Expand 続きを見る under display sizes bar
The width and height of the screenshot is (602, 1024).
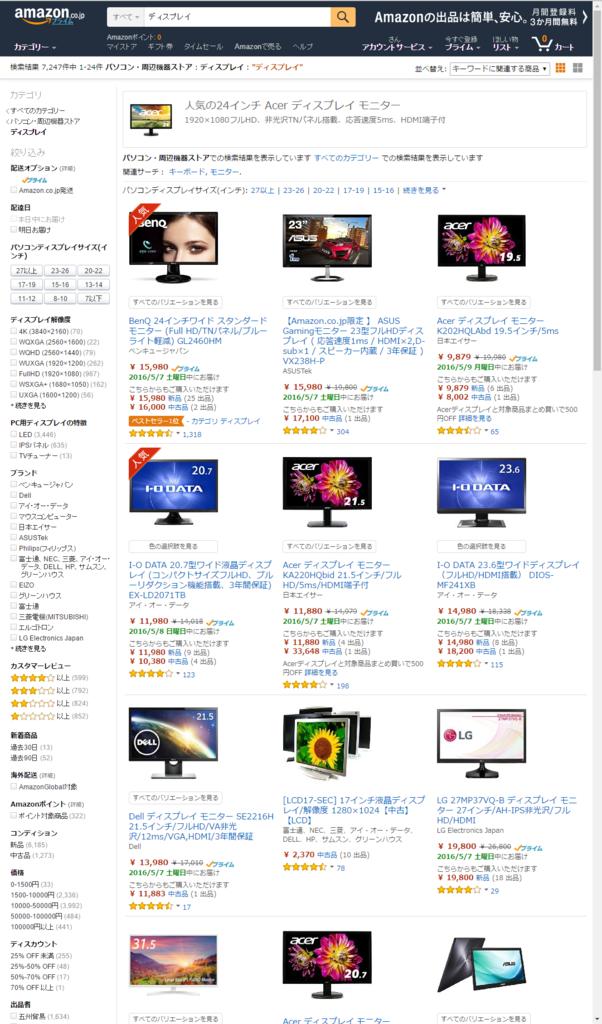click(x=424, y=190)
